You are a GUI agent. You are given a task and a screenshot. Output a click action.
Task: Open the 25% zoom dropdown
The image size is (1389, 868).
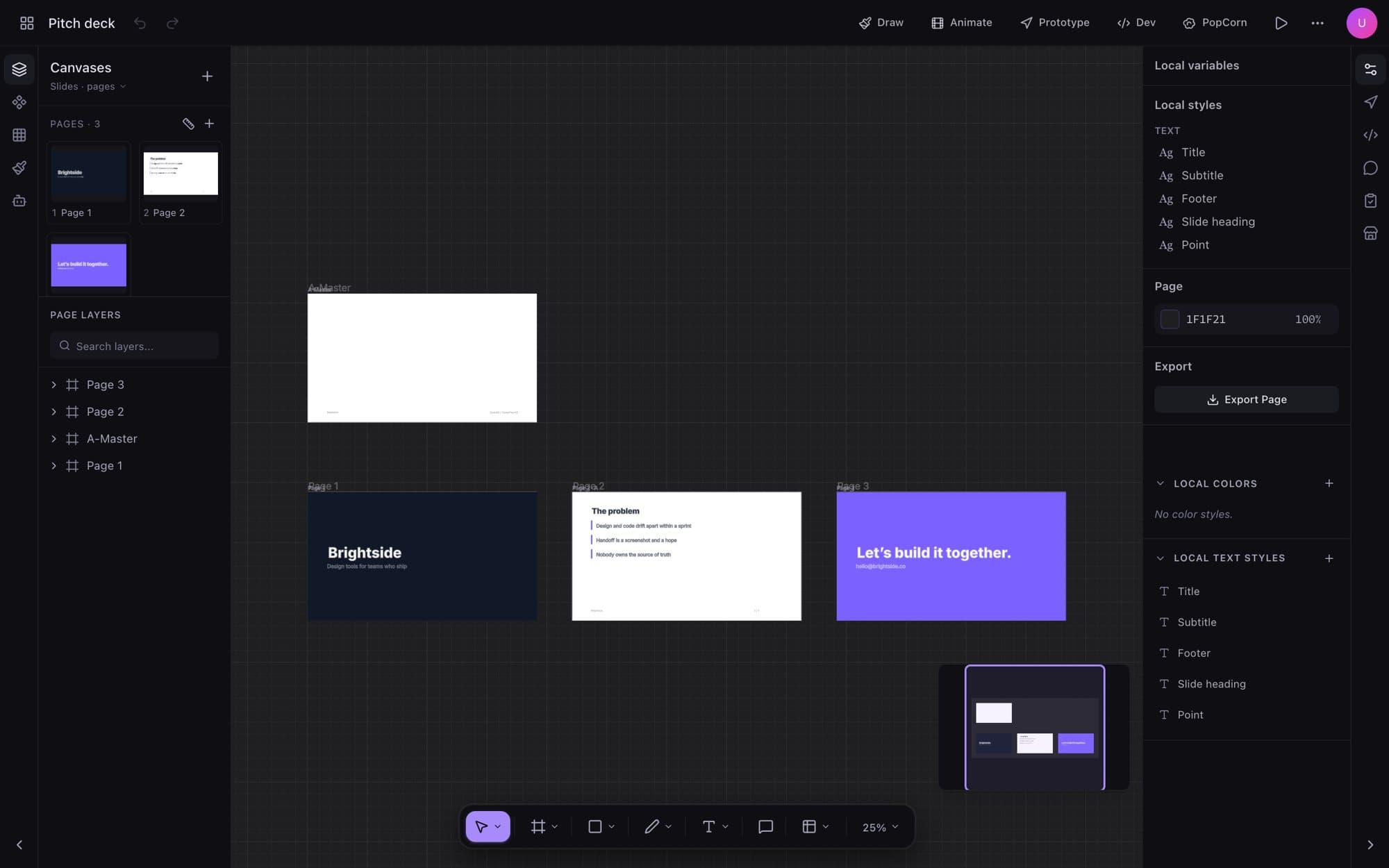[880, 827]
